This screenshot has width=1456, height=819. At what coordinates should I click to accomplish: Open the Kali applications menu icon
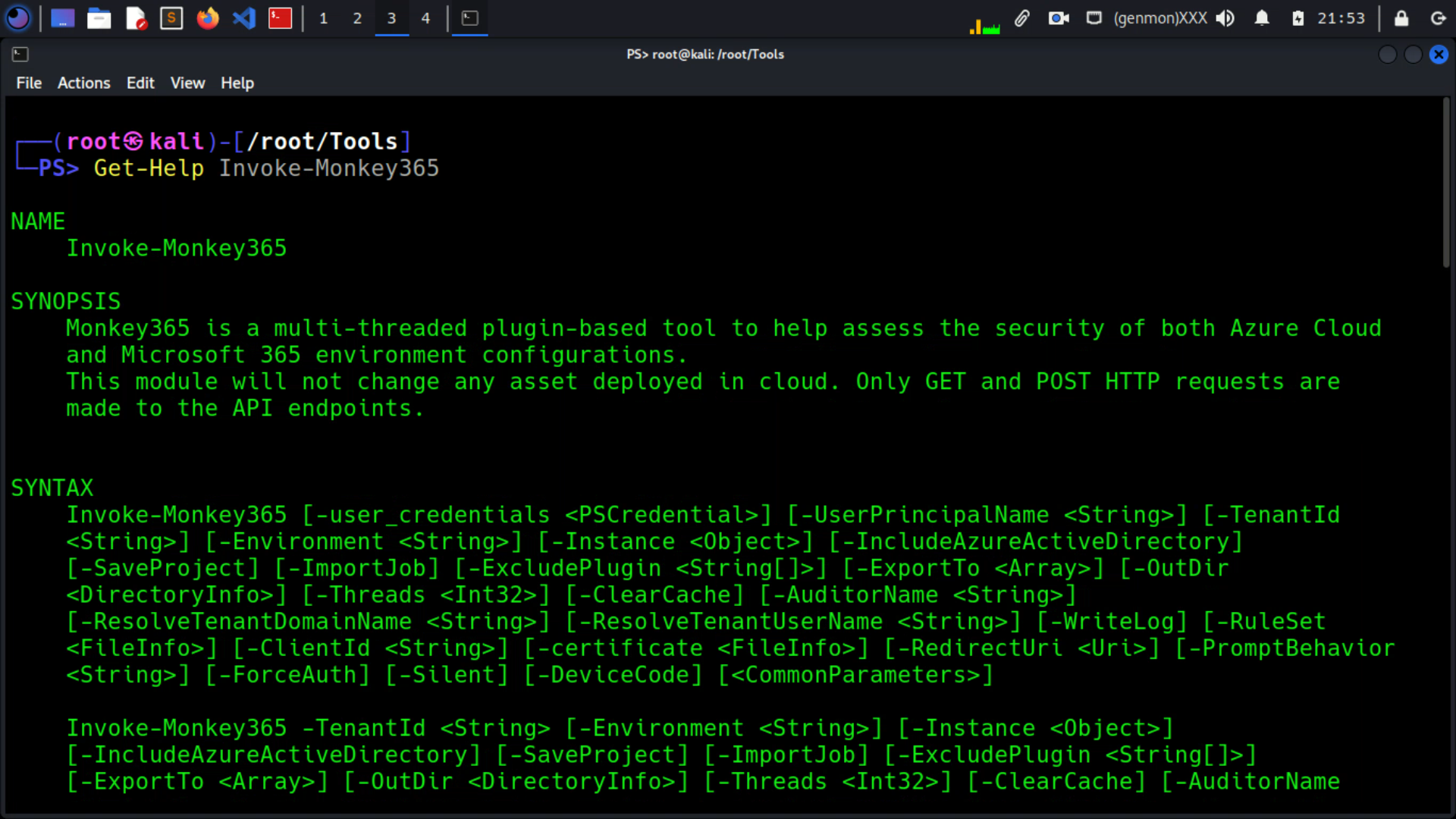[18, 17]
